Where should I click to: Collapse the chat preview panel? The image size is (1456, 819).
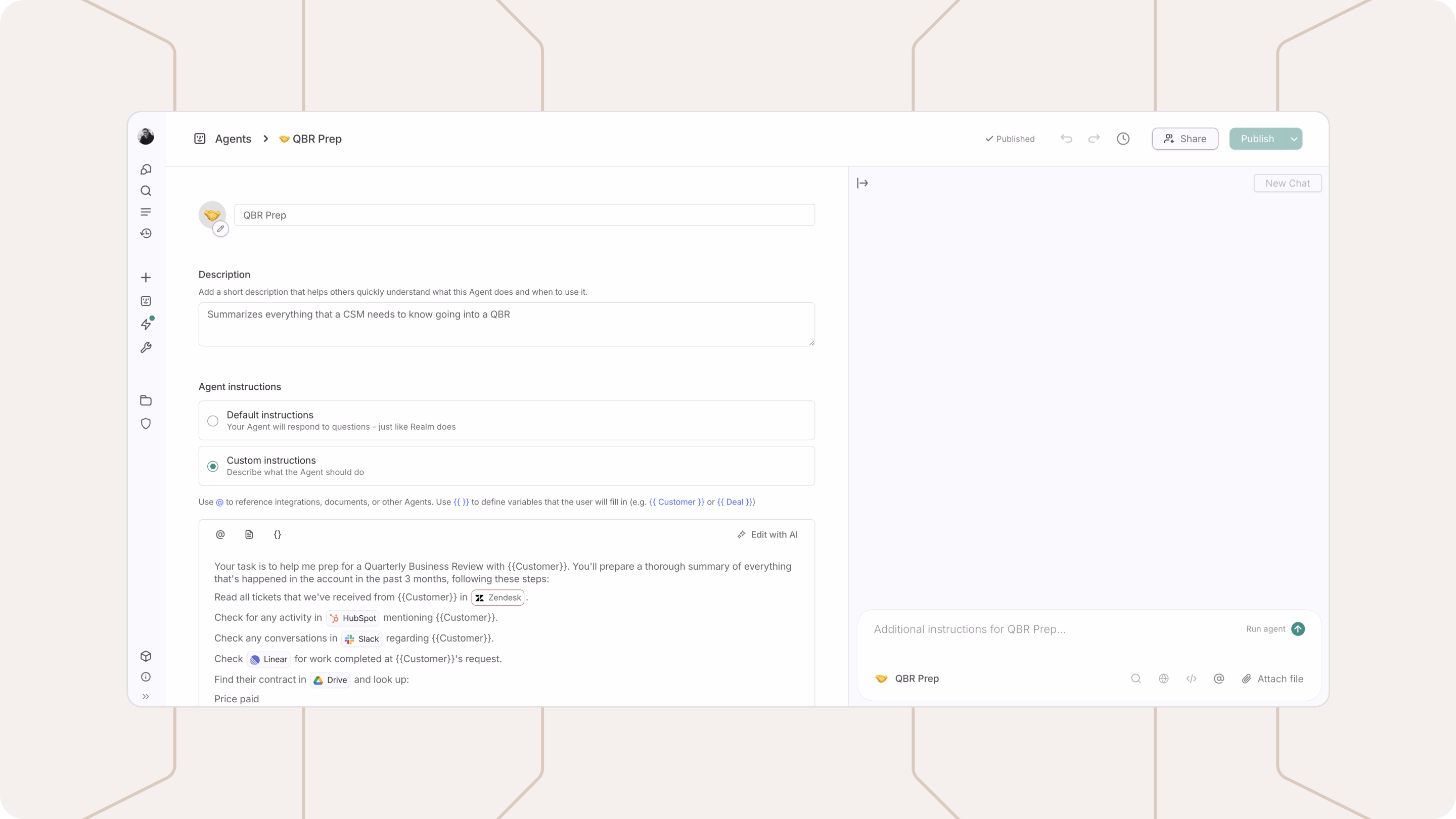(x=862, y=183)
